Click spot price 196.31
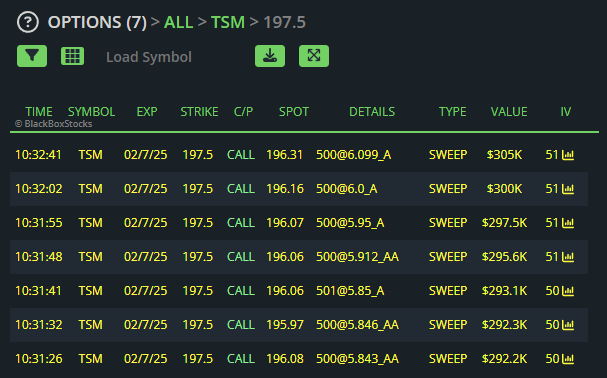This screenshot has width=607, height=378. (285, 155)
